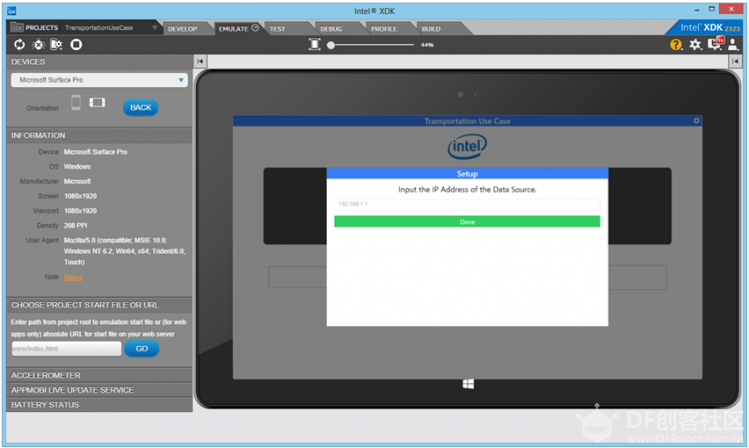Click the debug bug icon in toolbar
This screenshot has height=448, width=749.
(38, 45)
